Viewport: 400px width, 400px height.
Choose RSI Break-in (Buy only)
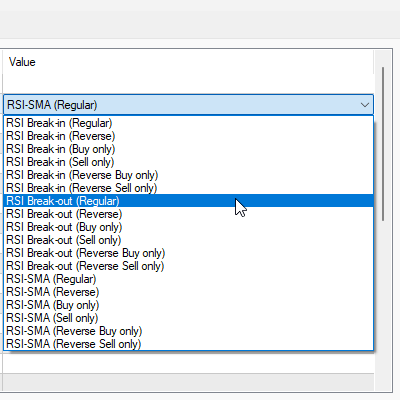189,149
